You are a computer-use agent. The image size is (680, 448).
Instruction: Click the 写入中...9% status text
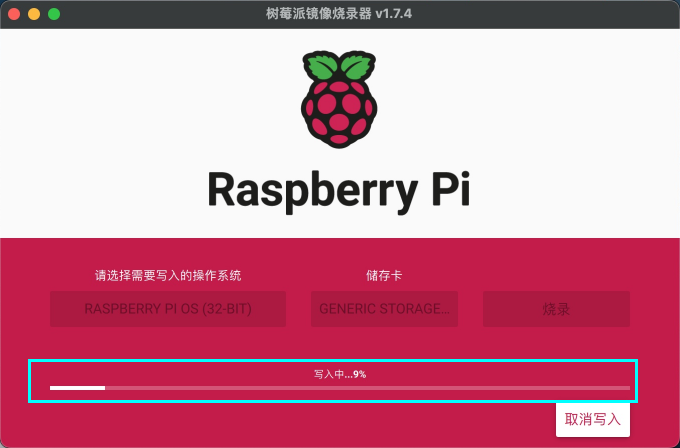[x=340, y=373]
